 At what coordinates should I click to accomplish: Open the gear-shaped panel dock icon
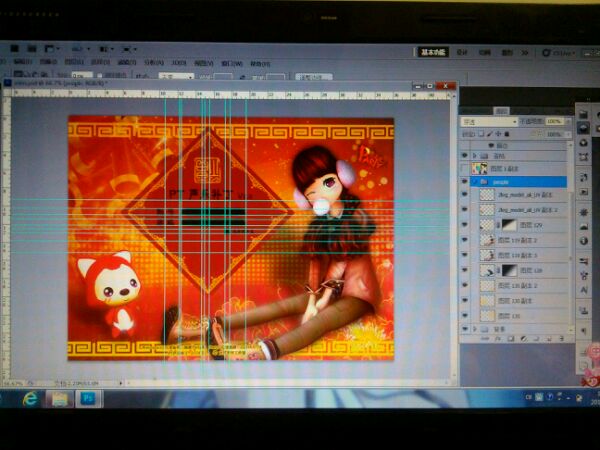[x=583, y=212]
